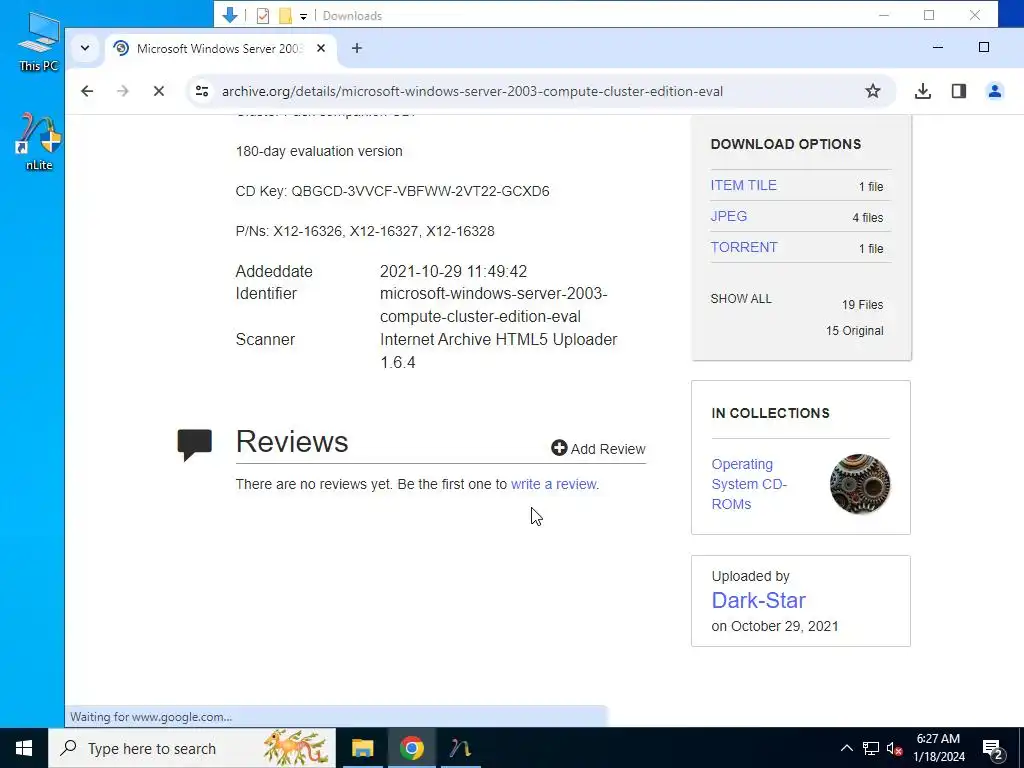1024x768 pixels.
Task: Click the 19 Files count
Action: (862, 305)
